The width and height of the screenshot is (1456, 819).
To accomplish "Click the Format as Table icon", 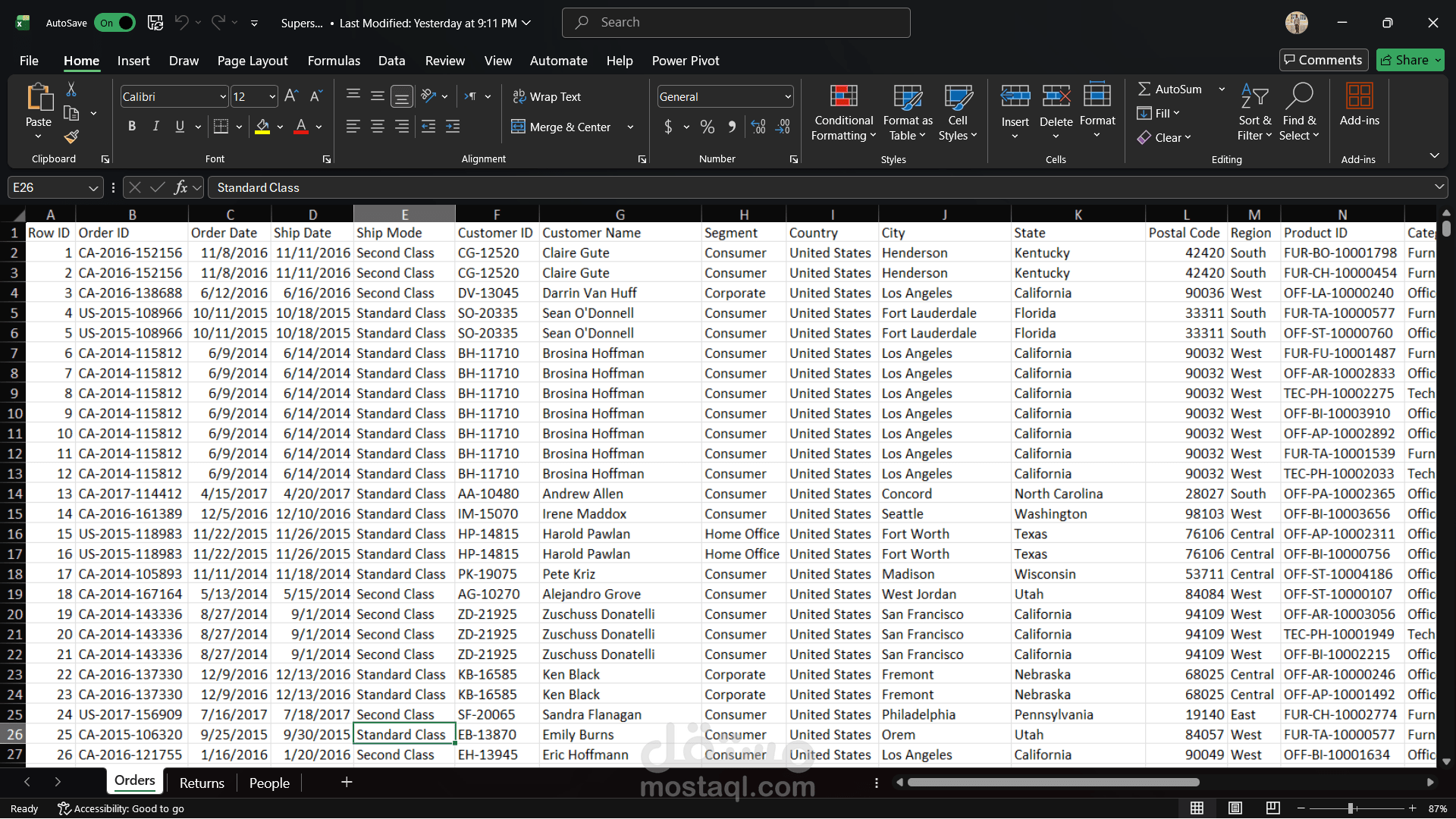I will (908, 97).
